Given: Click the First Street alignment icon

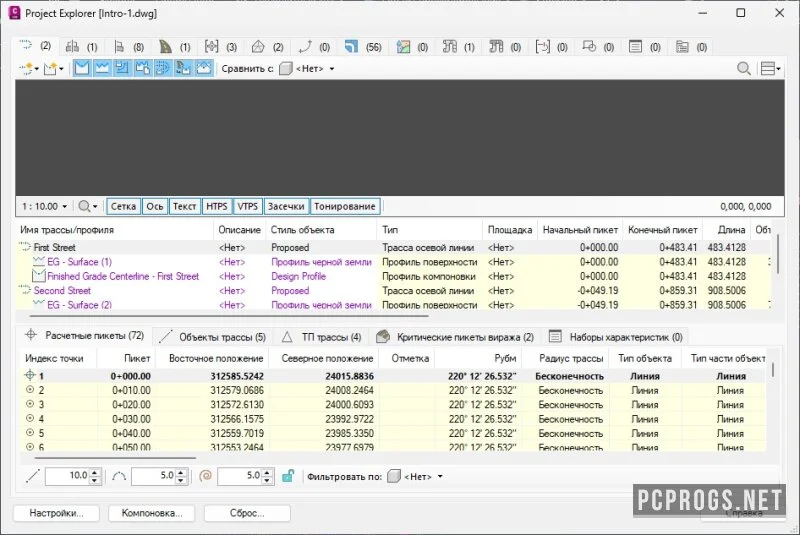Looking at the screenshot, I should (x=25, y=247).
